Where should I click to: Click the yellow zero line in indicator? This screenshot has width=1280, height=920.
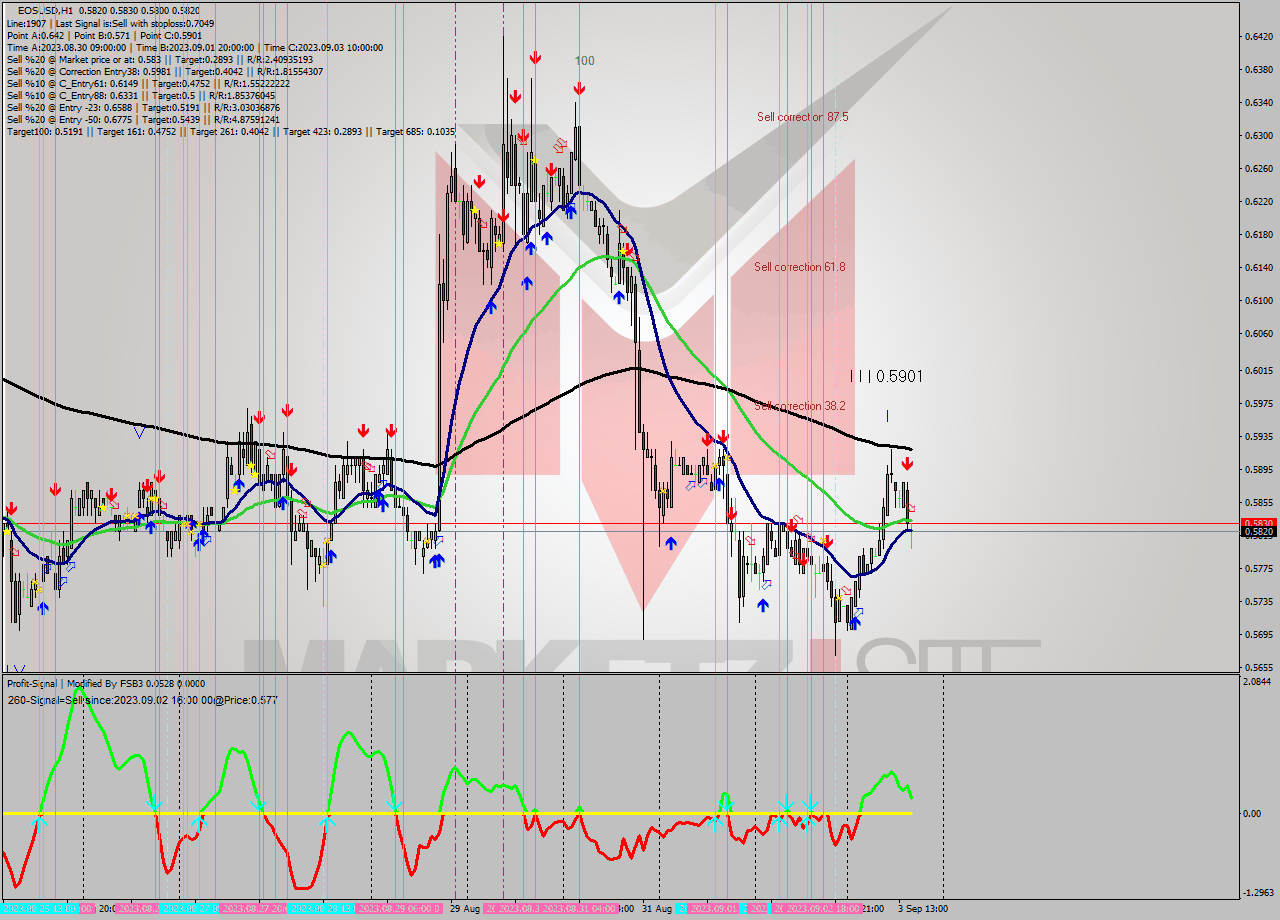457,813
